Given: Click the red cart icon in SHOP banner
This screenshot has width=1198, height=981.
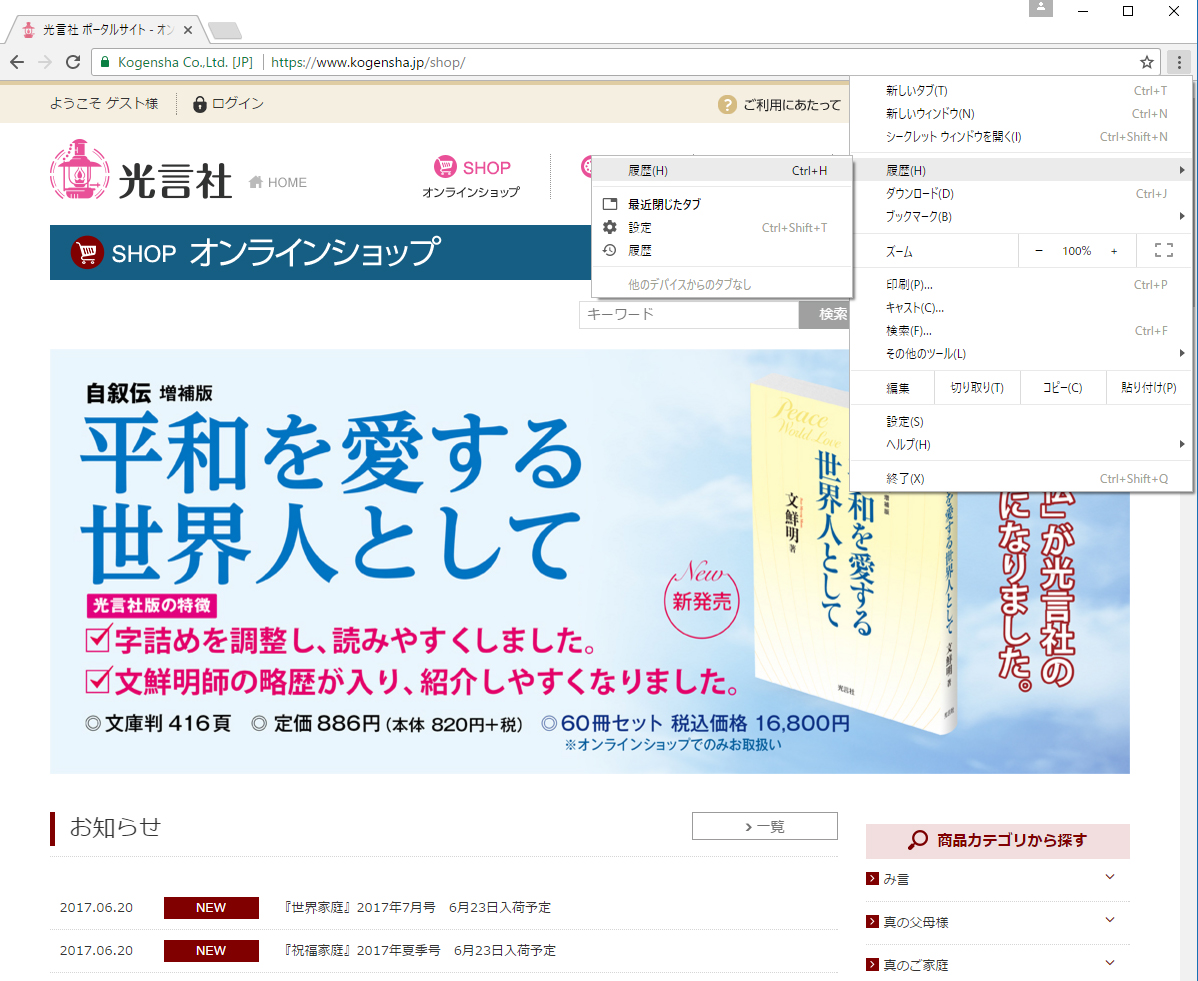Looking at the screenshot, I should [87, 252].
